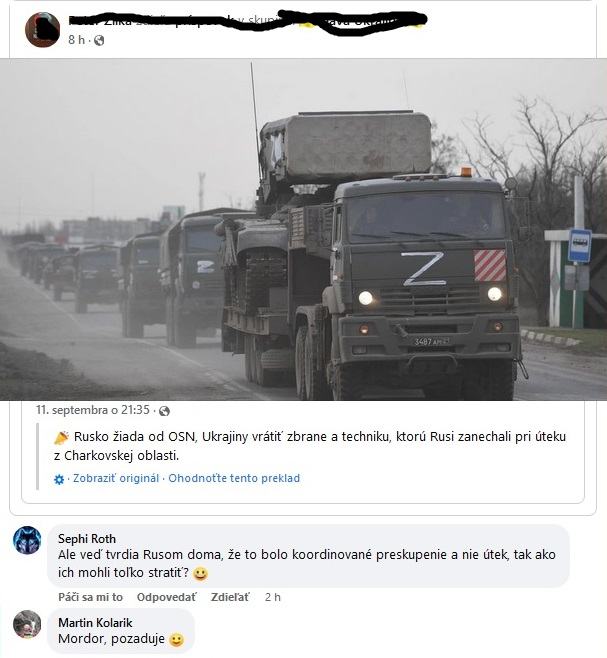This screenshot has height=658, width=607.
Task: Click smiley emoji in Sephi Roth's comment
Action: pyautogui.click(x=200, y=574)
